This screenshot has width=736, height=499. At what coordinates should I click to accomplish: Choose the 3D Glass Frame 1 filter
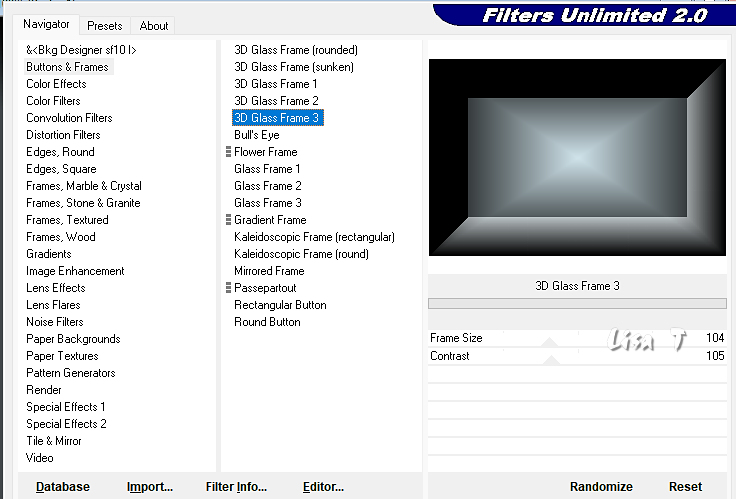point(276,84)
